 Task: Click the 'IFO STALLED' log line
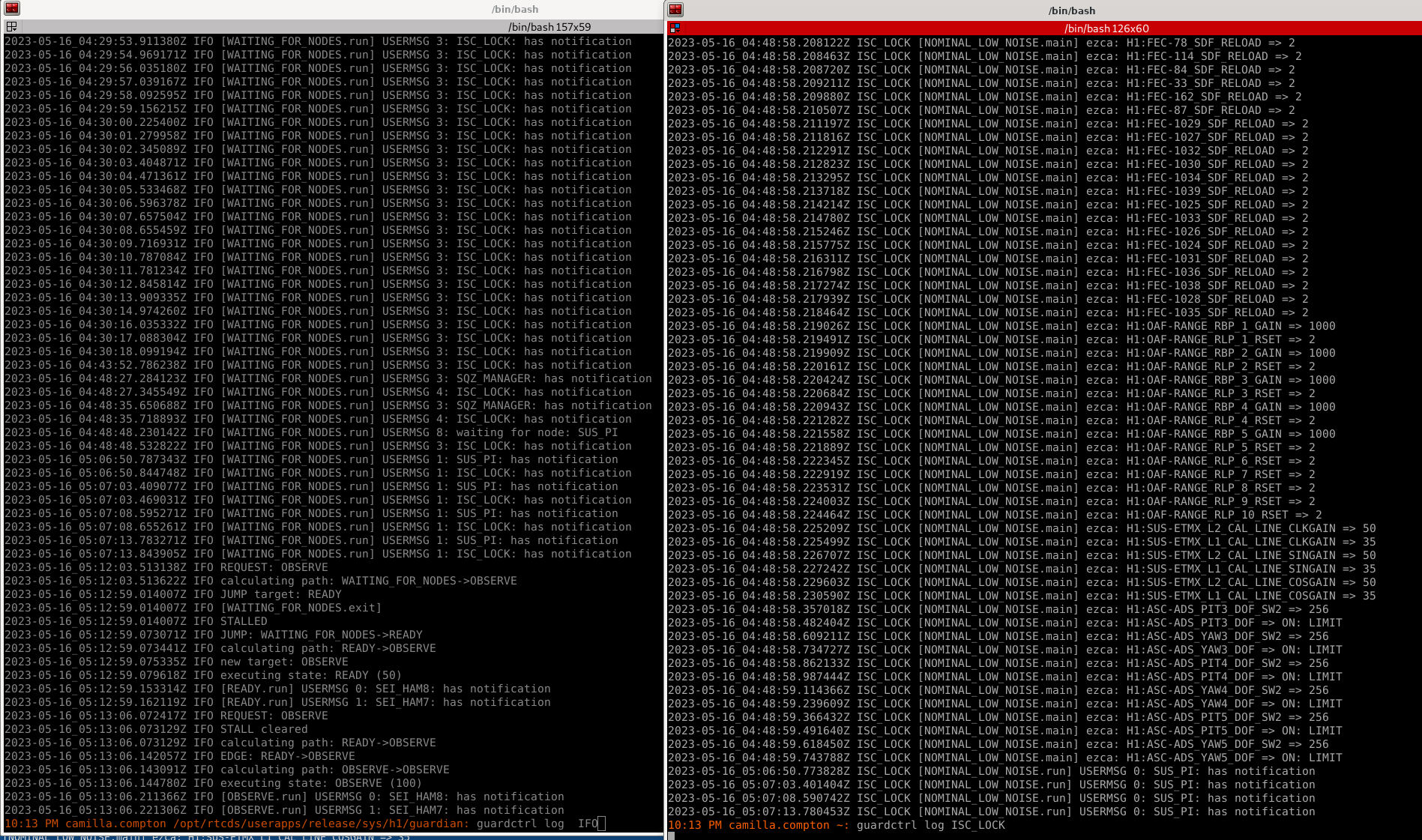(136, 621)
